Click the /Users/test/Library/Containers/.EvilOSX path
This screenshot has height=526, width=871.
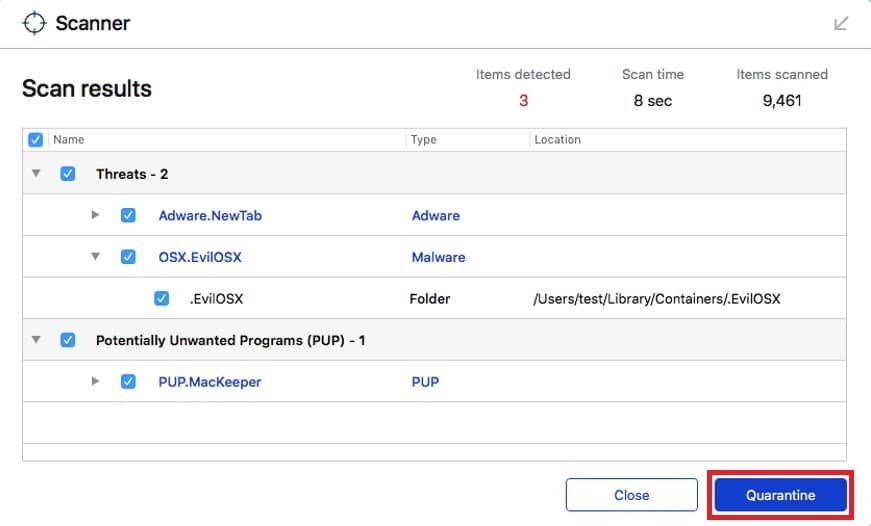pyautogui.click(x=657, y=299)
